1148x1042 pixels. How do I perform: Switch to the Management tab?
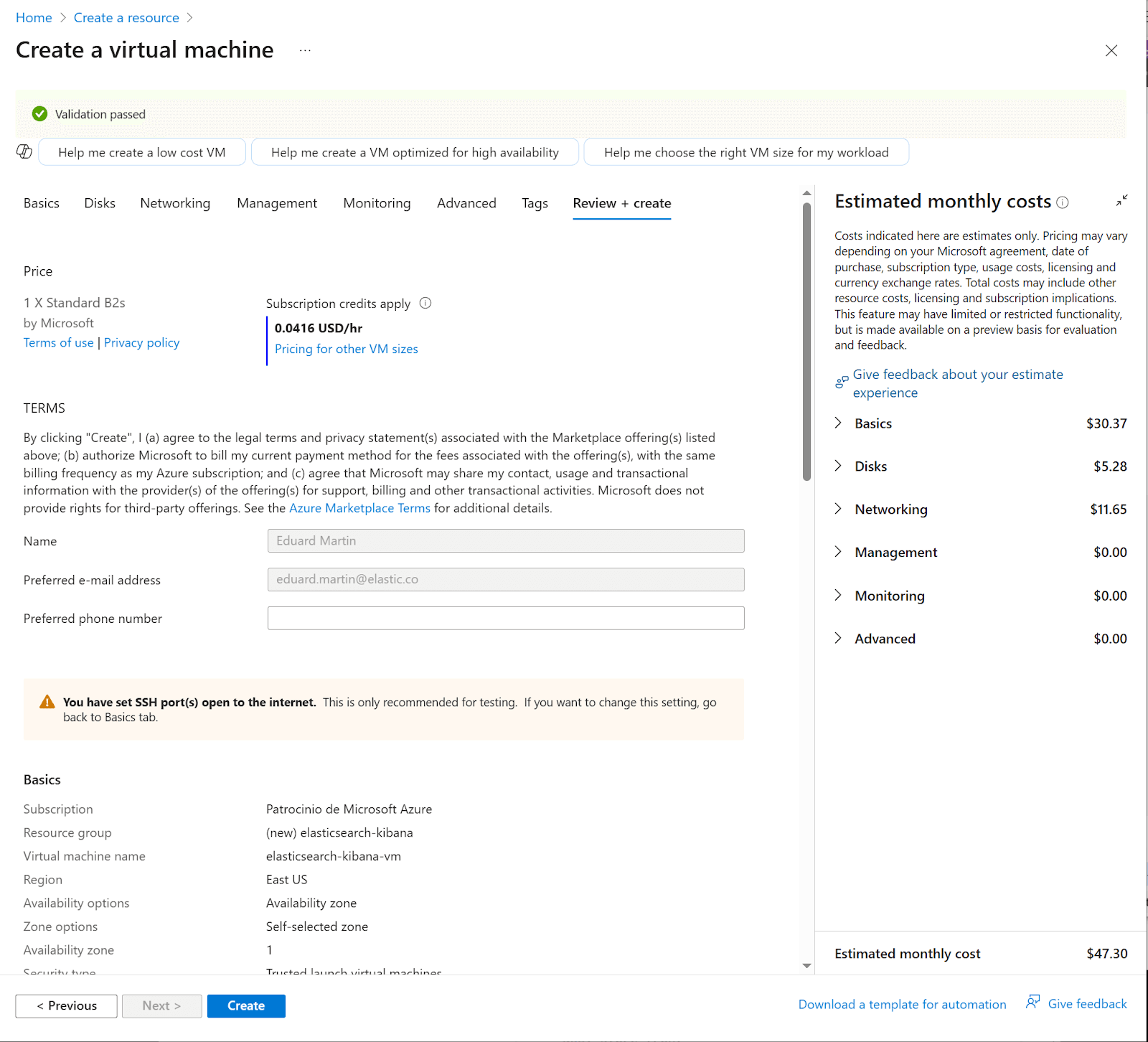tap(276, 203)
